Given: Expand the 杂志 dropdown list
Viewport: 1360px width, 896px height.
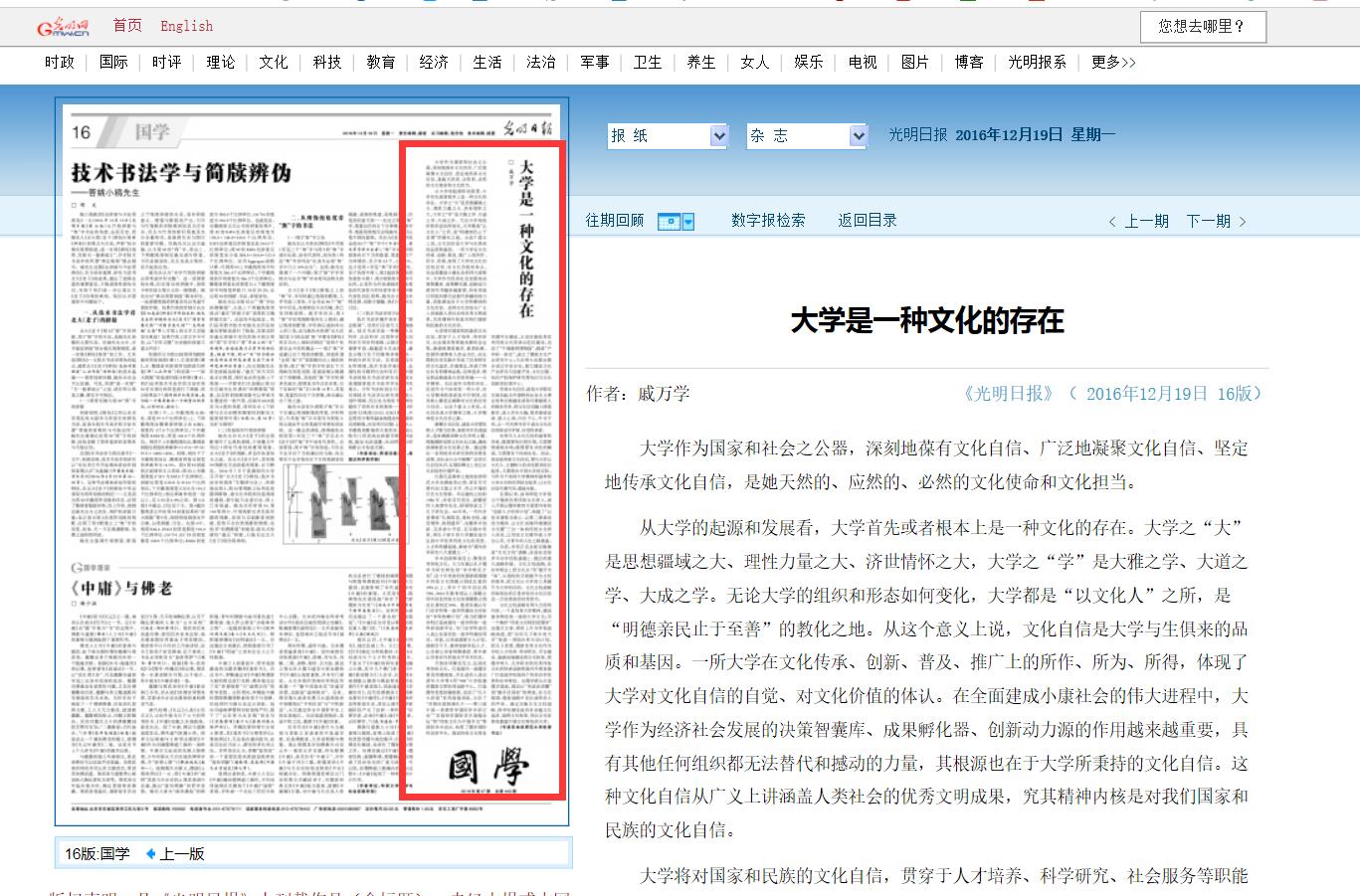Looking at the screenshot, I should pyautogui.click(x=858, y=136).
